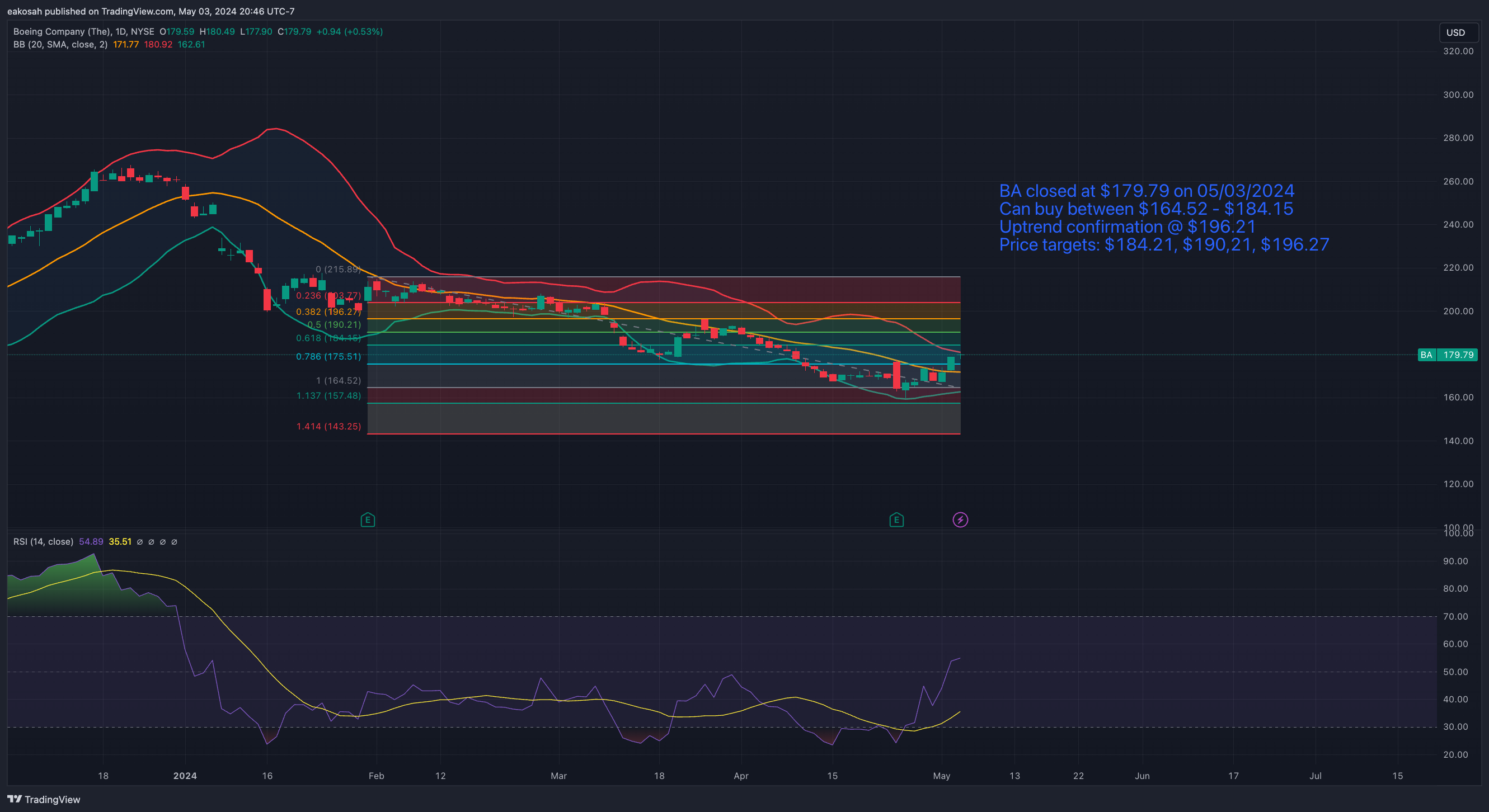Image resolution: width=1489 pixels, height=812 pixels.
Task: Click the 'Can buy between' annotation line
Action: click(1146, 209)
